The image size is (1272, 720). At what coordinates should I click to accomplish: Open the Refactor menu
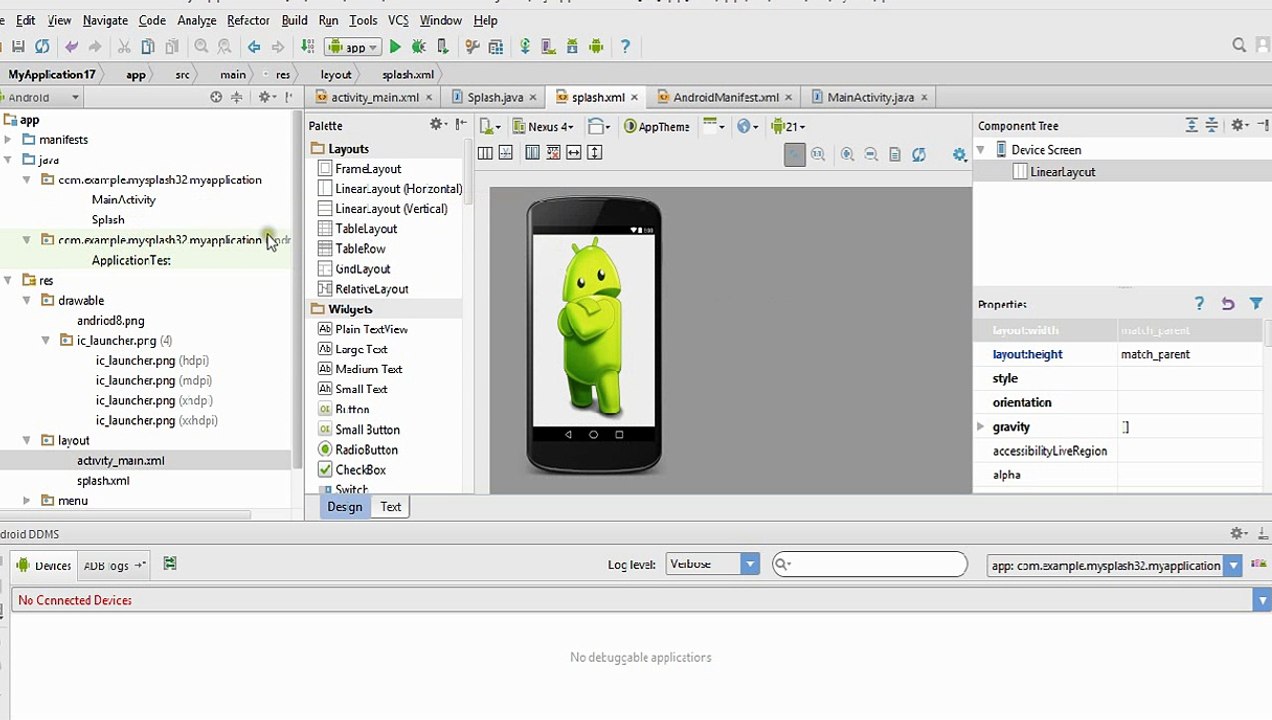tap(248, 20)
